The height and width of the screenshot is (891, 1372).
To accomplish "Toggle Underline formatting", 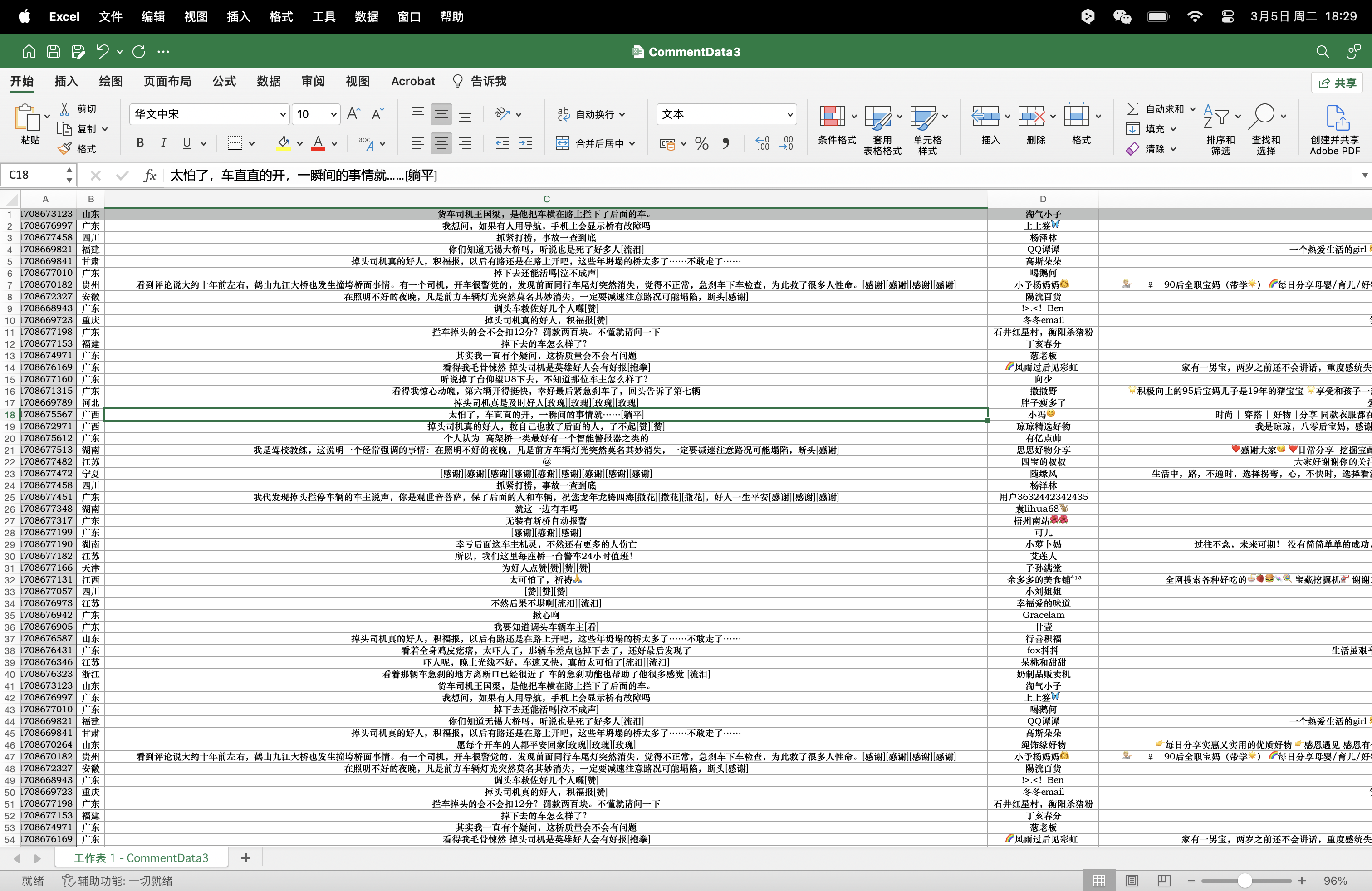I will [187, 143].
